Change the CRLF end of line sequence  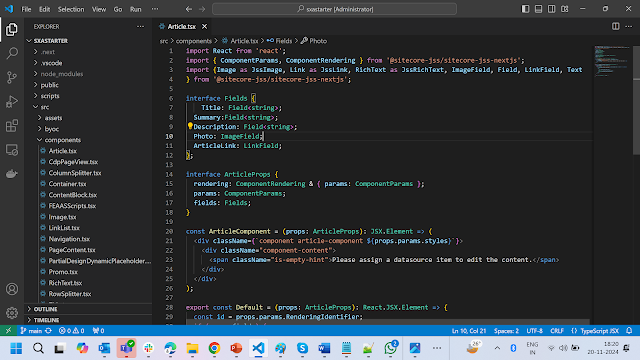pyautogui.click(x=557, y=331)
